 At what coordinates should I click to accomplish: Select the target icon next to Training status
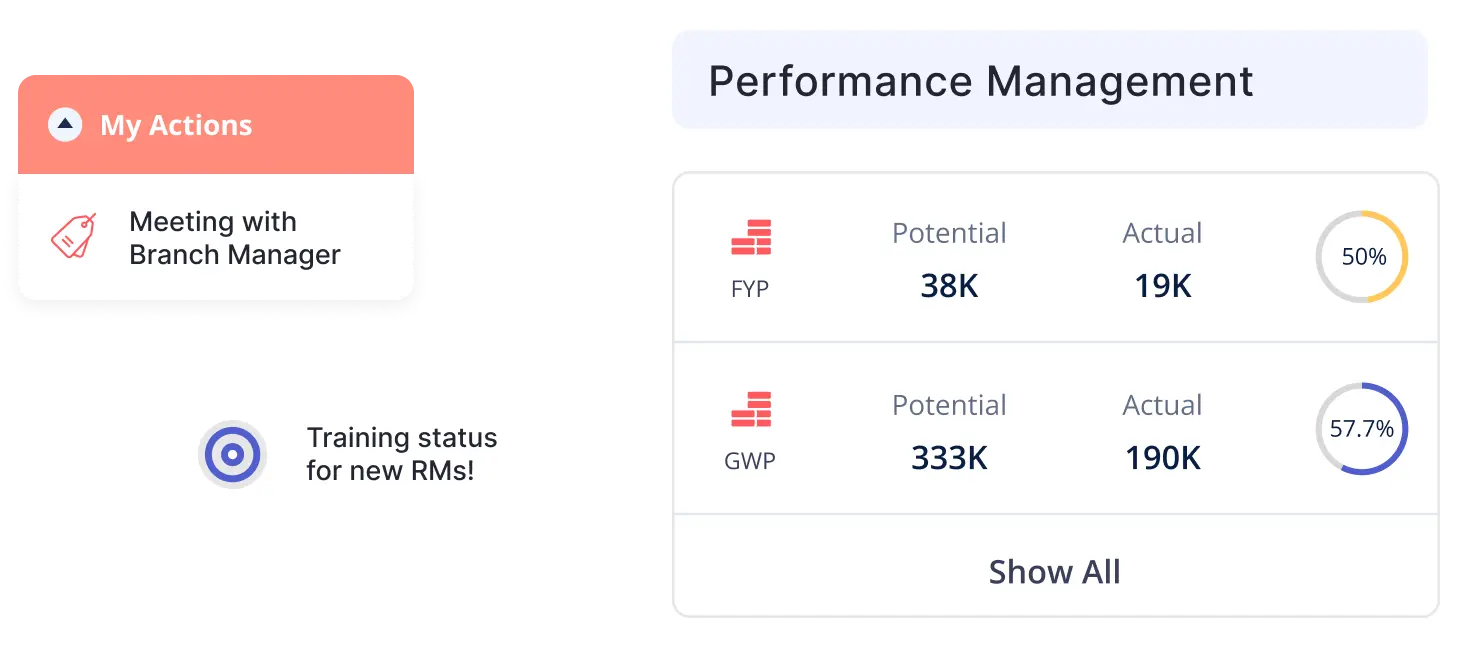[233, 454]
